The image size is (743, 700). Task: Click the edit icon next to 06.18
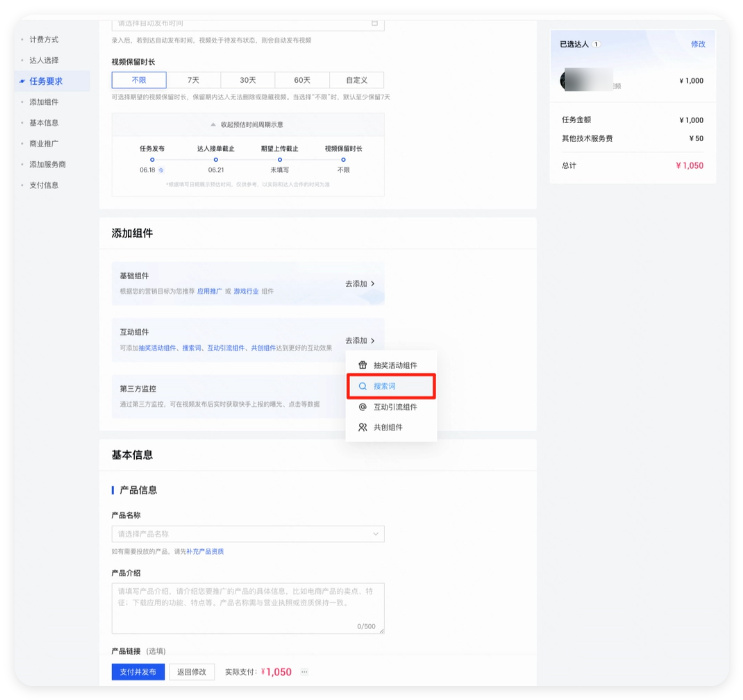tap(161, 170)
